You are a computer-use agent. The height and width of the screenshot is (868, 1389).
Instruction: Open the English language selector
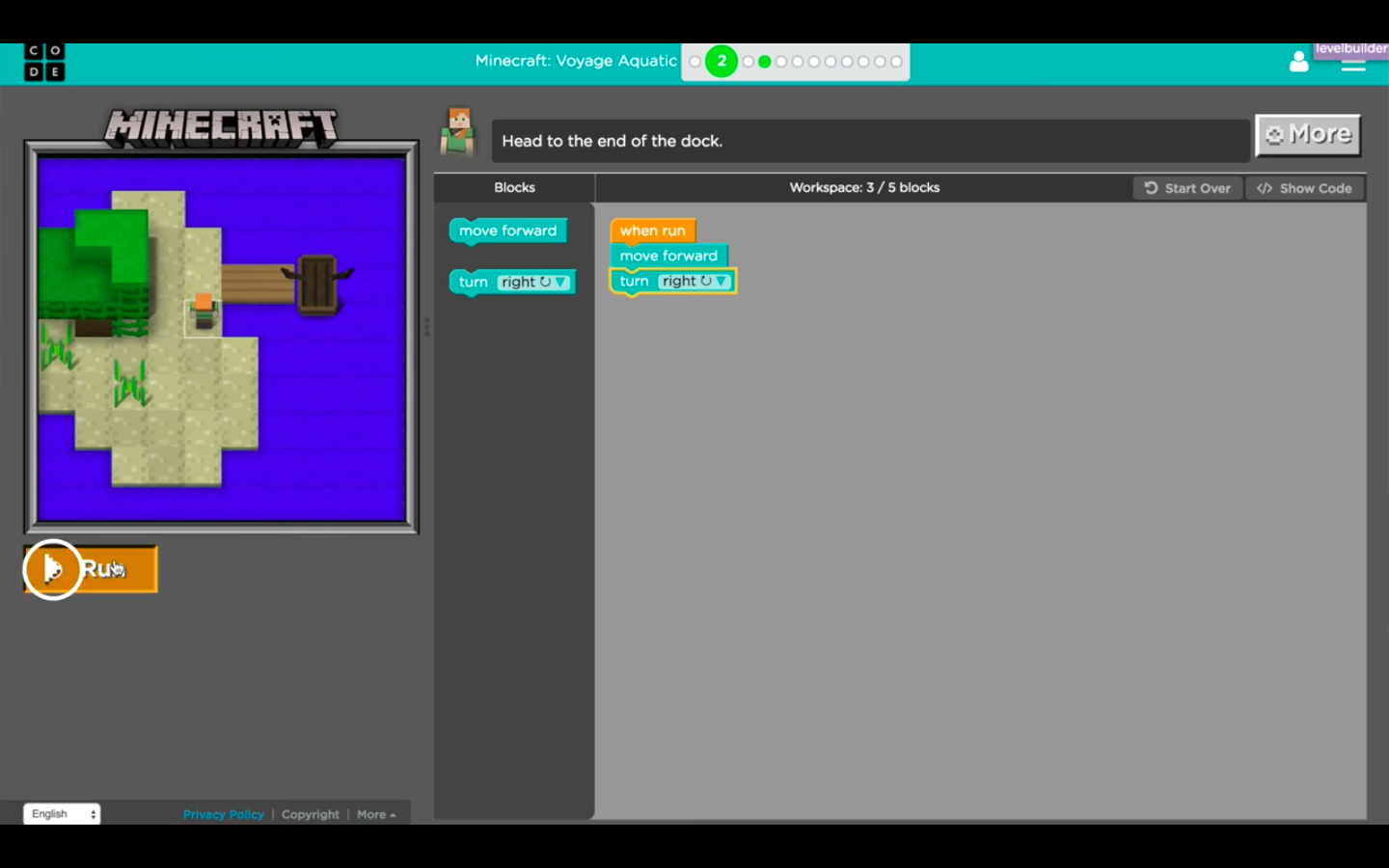pyautogui.click(x=62, y=814)
